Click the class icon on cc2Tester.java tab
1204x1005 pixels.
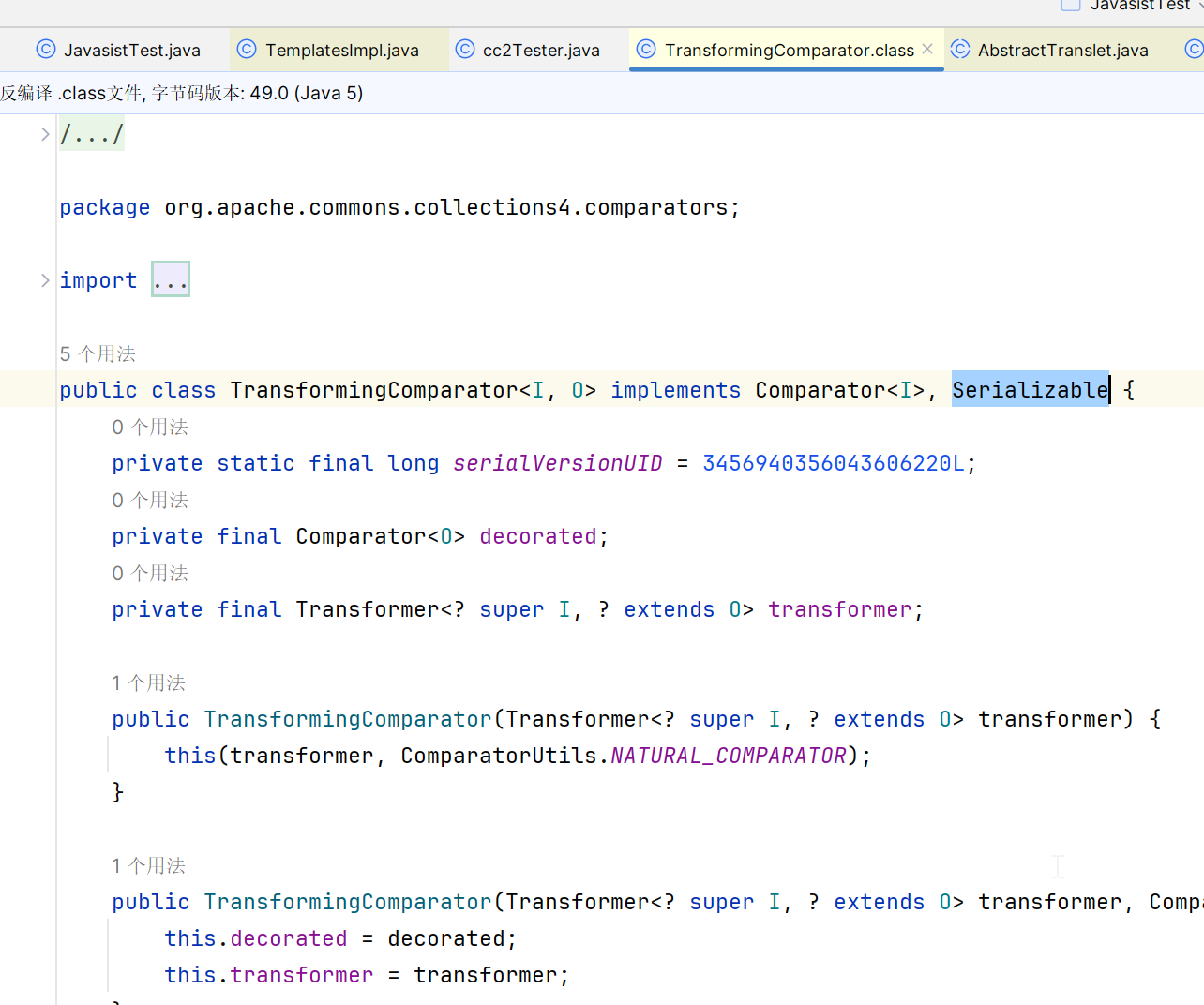(465, 50)
